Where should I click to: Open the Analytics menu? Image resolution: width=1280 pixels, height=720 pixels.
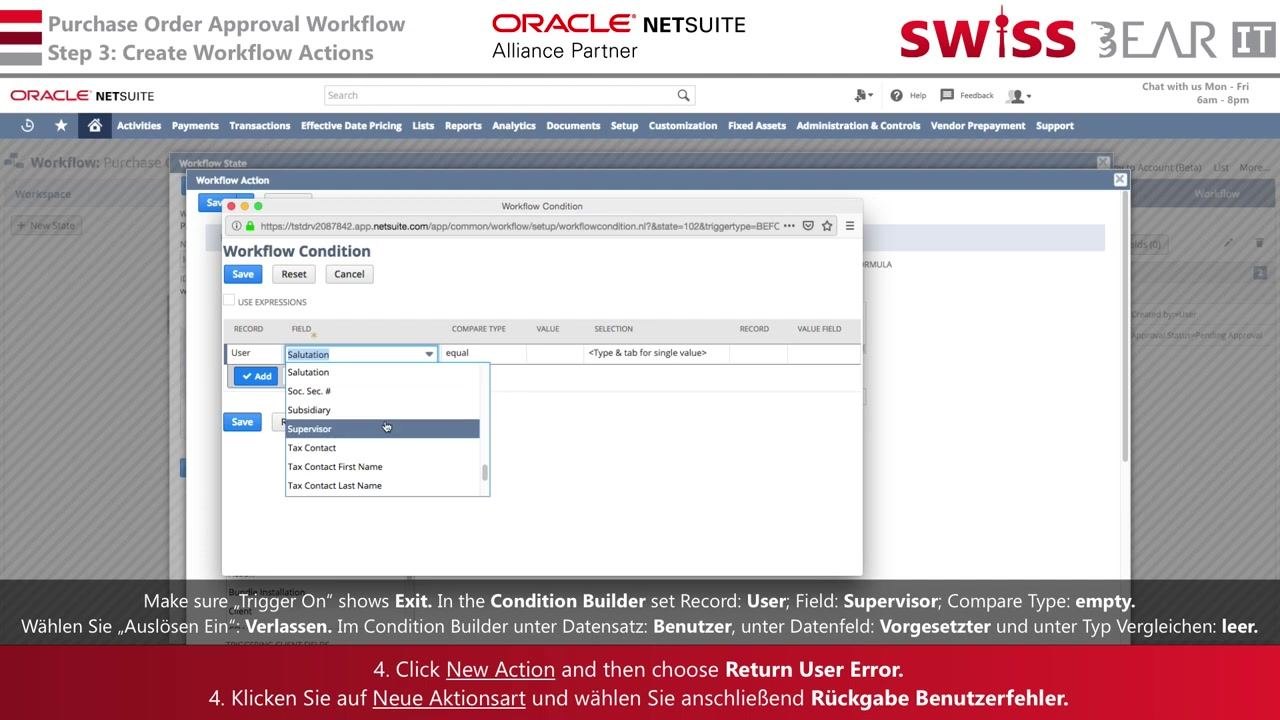(x=514, y=126)
